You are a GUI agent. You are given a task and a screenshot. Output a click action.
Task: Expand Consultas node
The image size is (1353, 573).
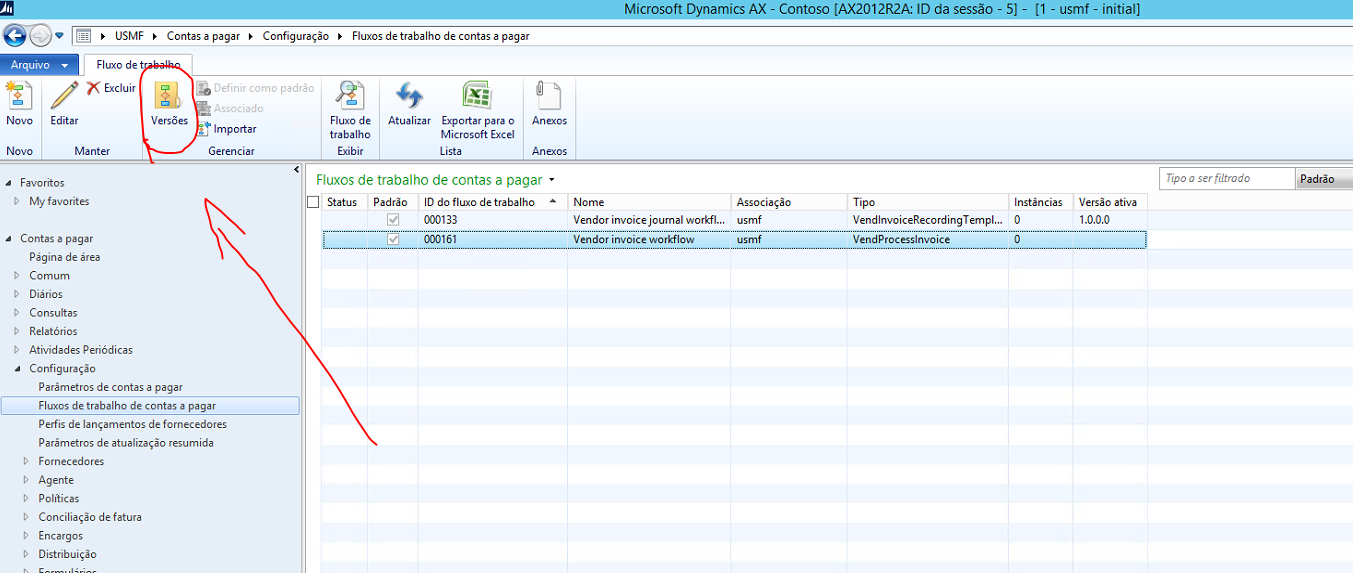point(17,313)
